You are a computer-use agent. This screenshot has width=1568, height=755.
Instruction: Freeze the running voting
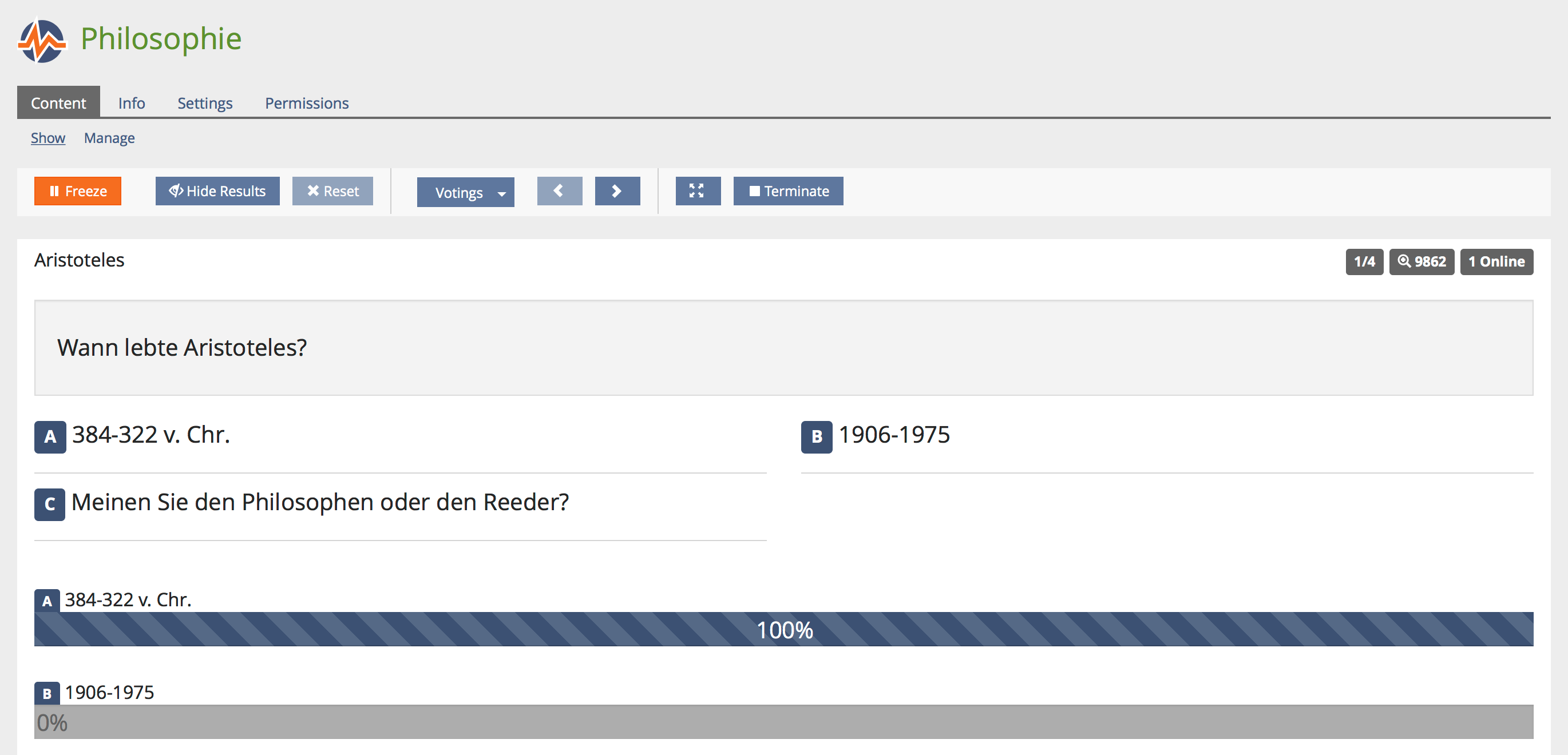(77, 191)
